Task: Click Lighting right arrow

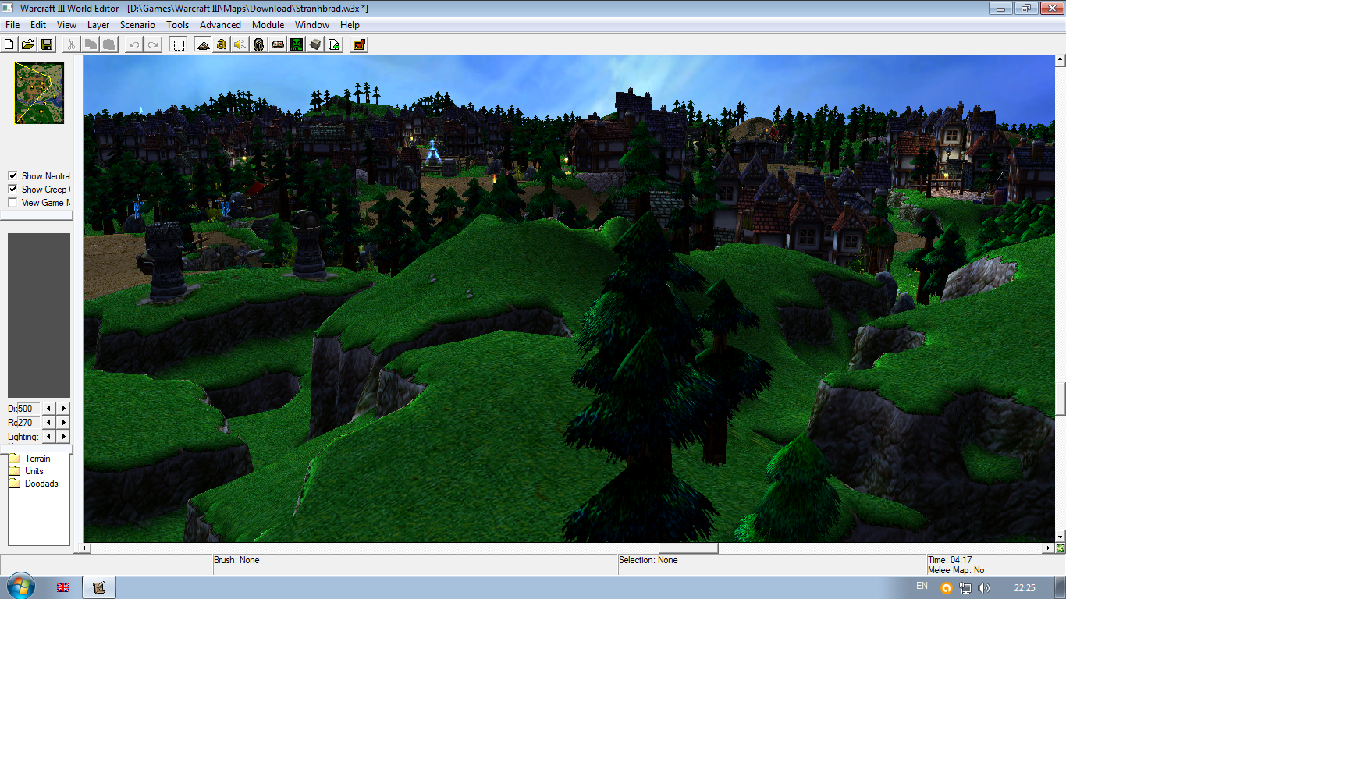Action: coord(63,436)
